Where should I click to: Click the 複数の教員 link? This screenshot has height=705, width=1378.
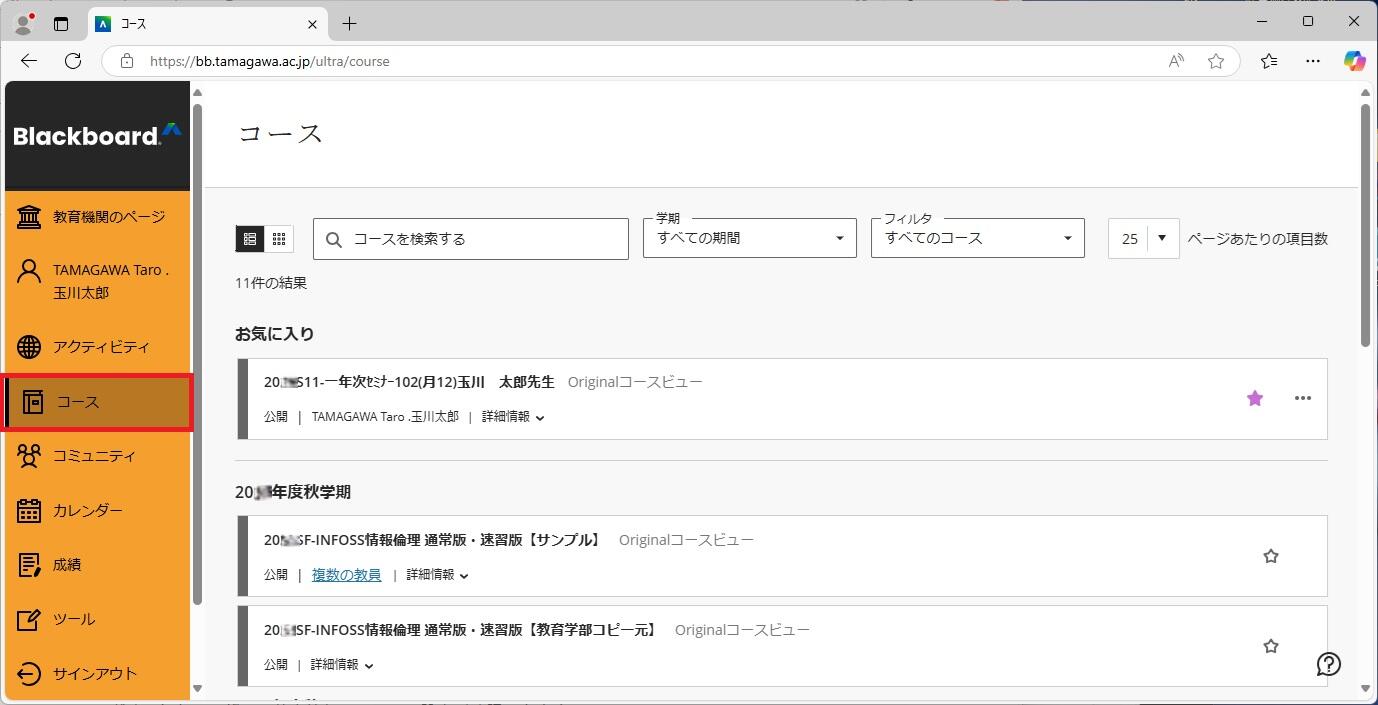pyautogui.click(x=346, y=575)
